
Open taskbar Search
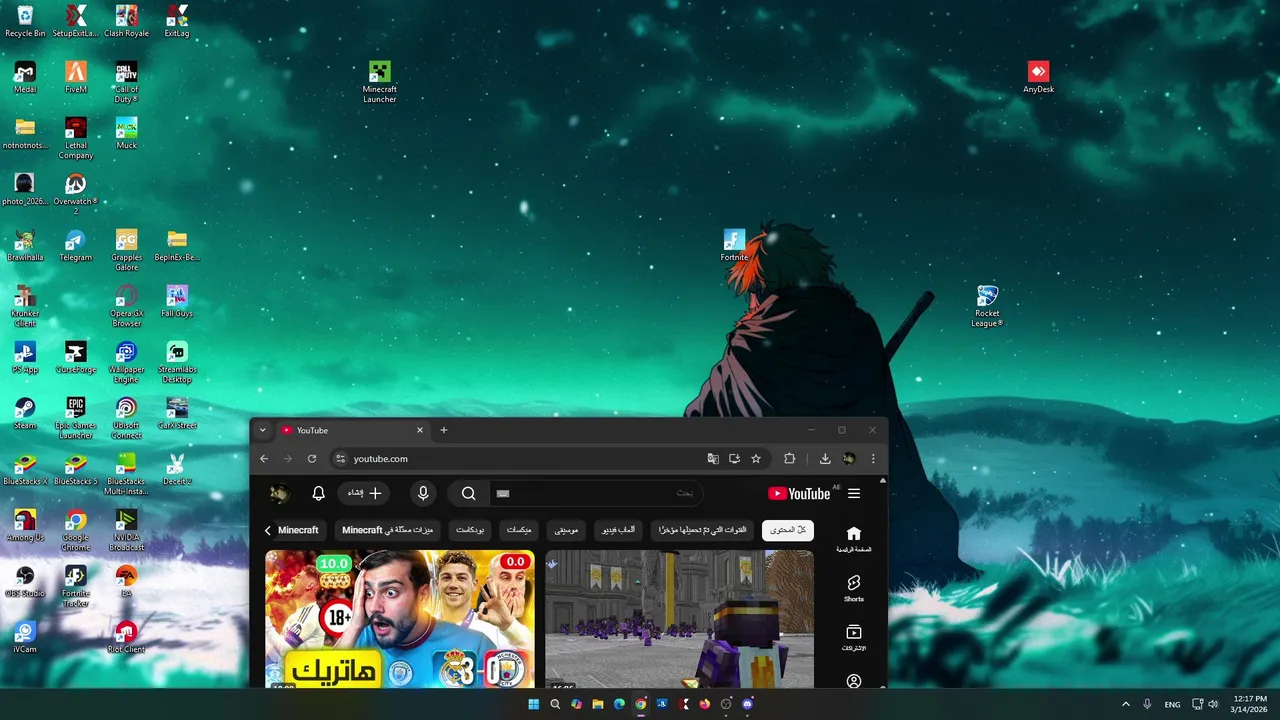pyautogui.click(x=555, y=704)
